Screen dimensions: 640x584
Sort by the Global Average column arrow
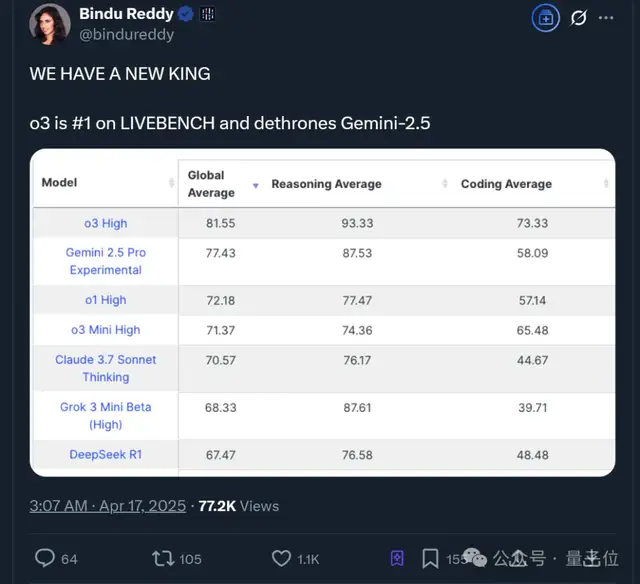(x=256, y=185)
